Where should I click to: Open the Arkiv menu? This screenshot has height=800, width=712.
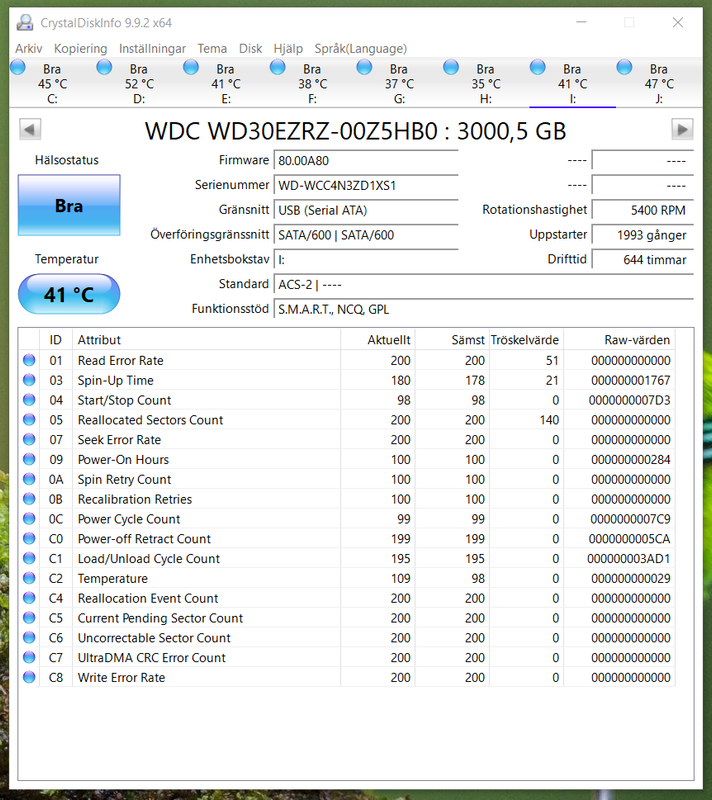click(29, 48)
